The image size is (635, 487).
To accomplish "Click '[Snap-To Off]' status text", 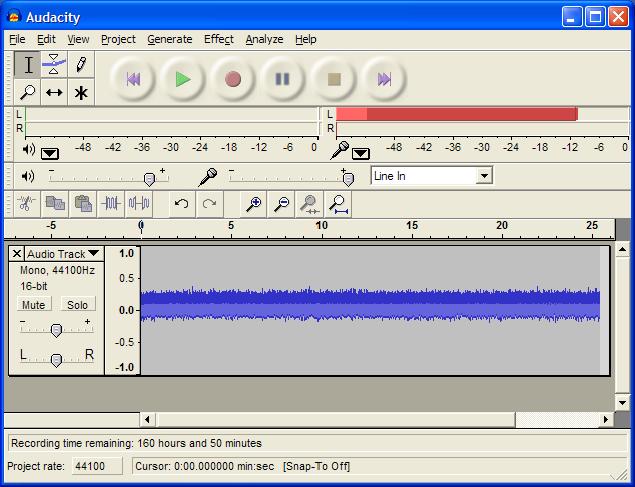I will [316, 466].
